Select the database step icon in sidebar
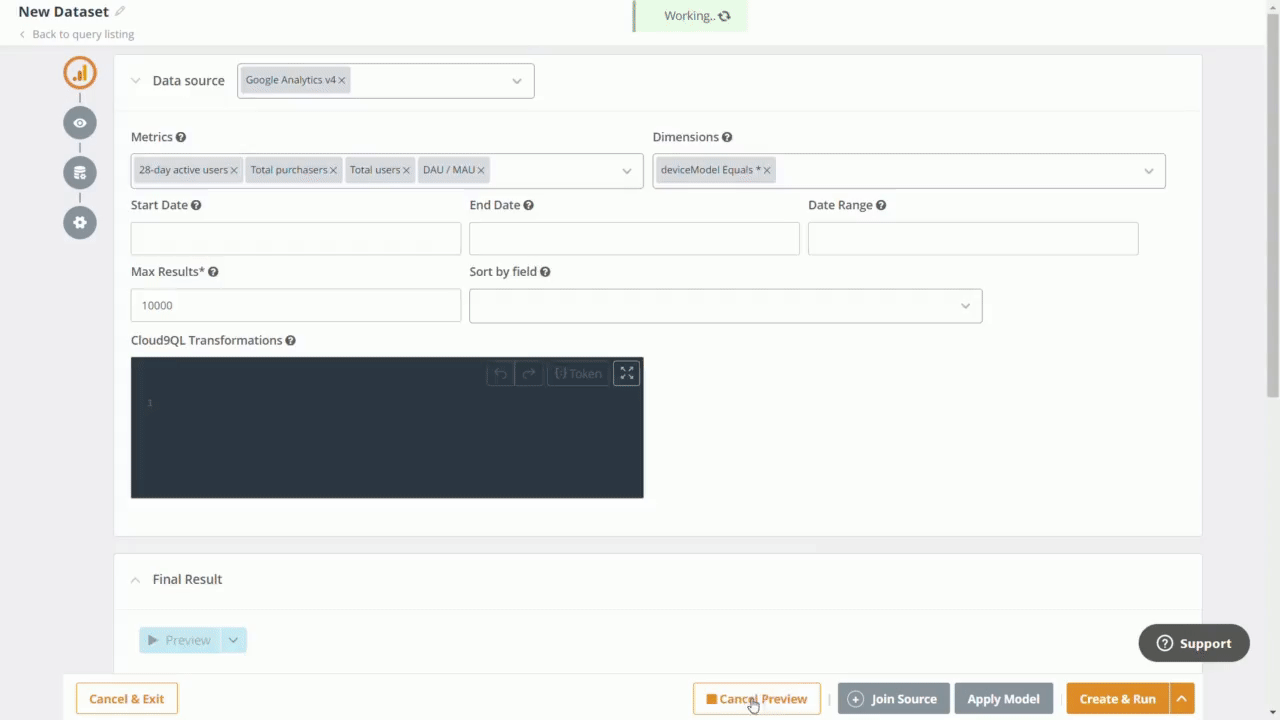This screenshot has height=720, width=1280. [x=80, y=173]
